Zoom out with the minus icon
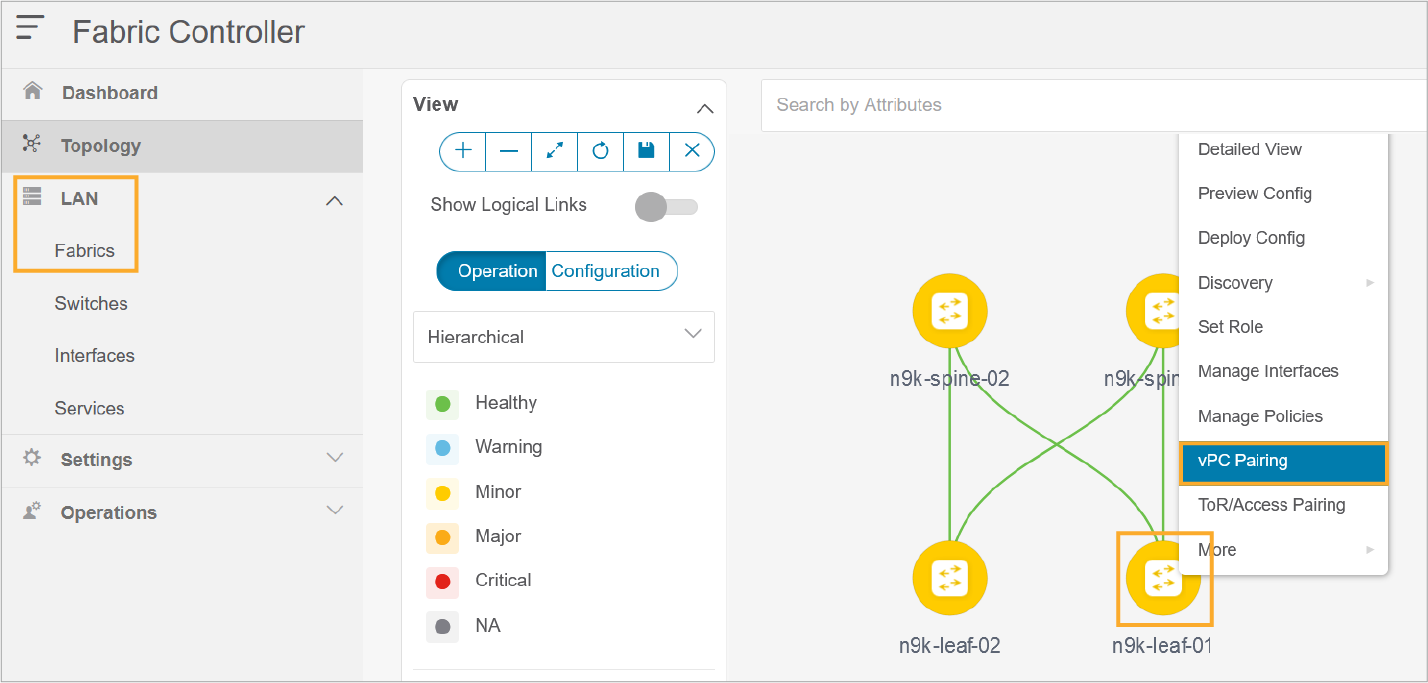The height and width of the screenshot is (683, 1428). (x=509, y=151)
